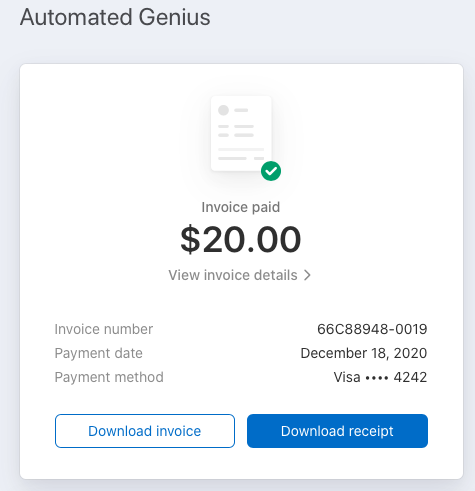Select the Automated Genius heading
Screen dimensions: 475x491
pos(115,17)
